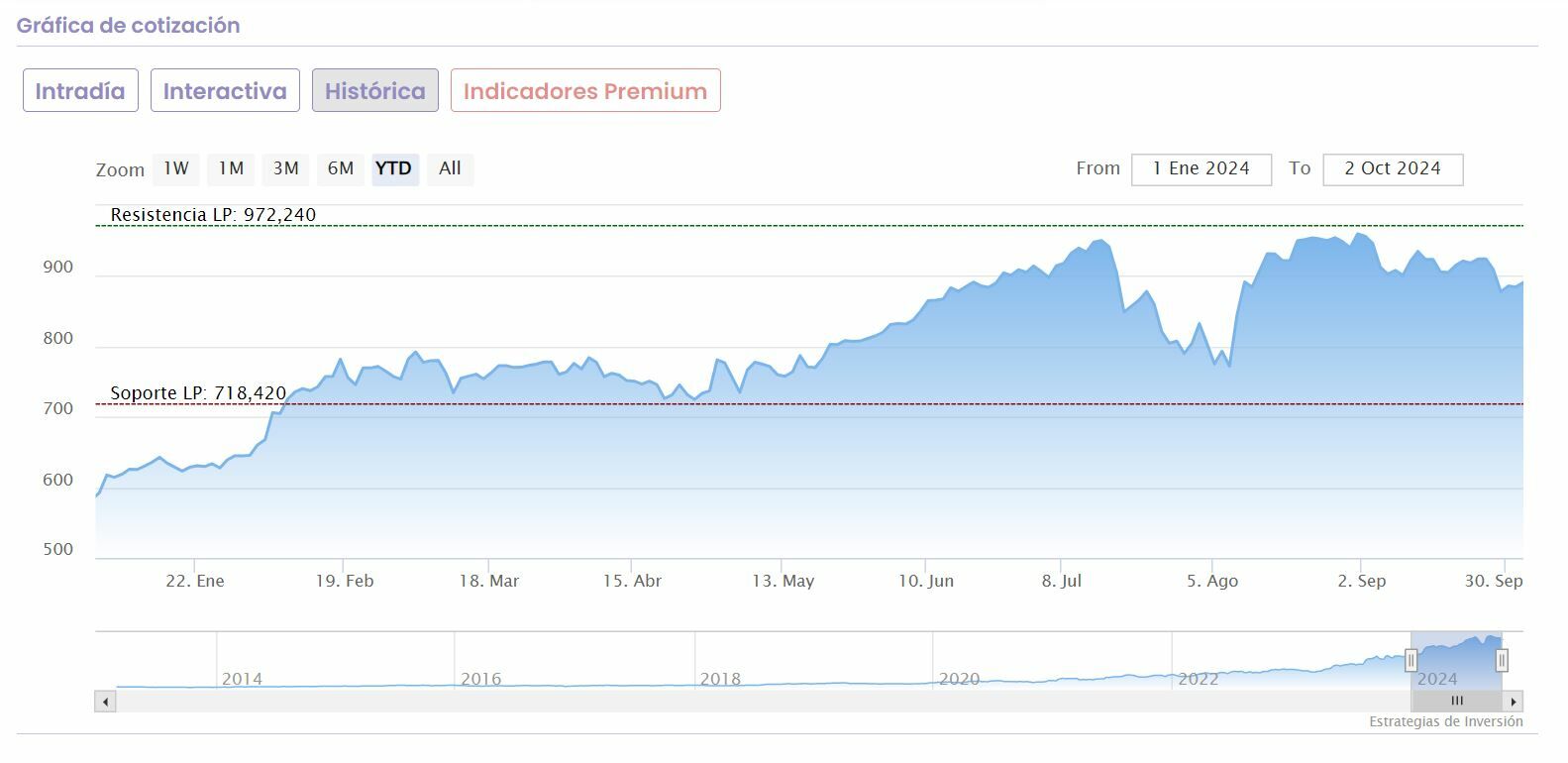Open the Estrategias de Inversión credit link
Screen dimensions: 1568x763
(1445, 721)
